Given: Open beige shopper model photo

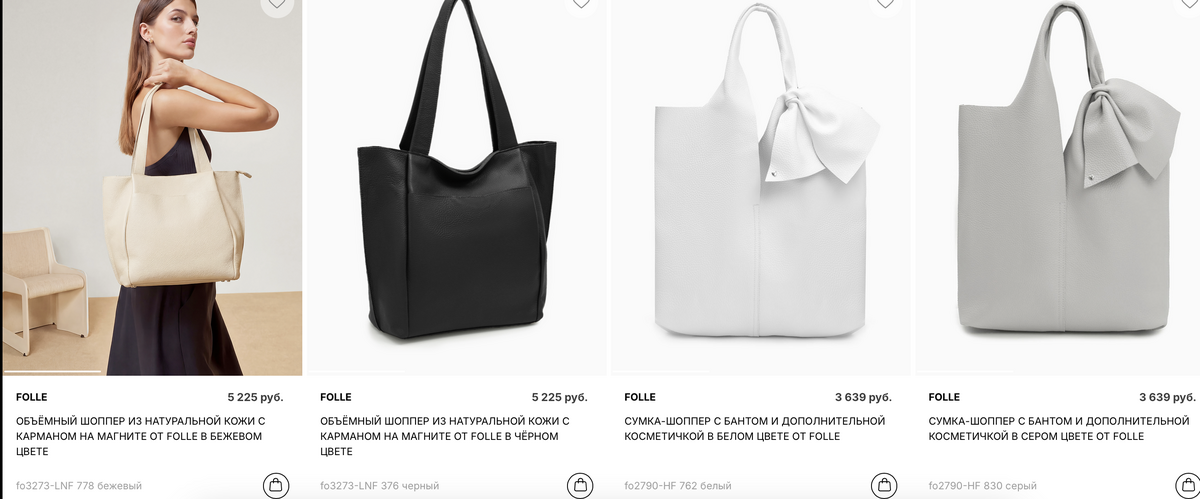Looking at the screenshot, I should [152, 187].
